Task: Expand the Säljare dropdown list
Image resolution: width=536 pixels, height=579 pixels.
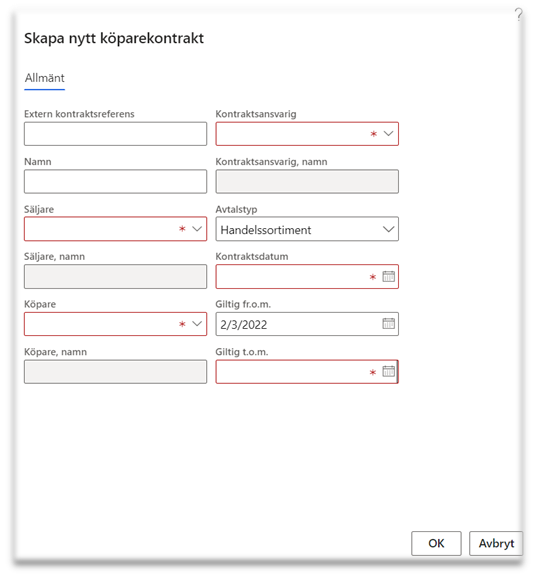Action: coord(197,229)
